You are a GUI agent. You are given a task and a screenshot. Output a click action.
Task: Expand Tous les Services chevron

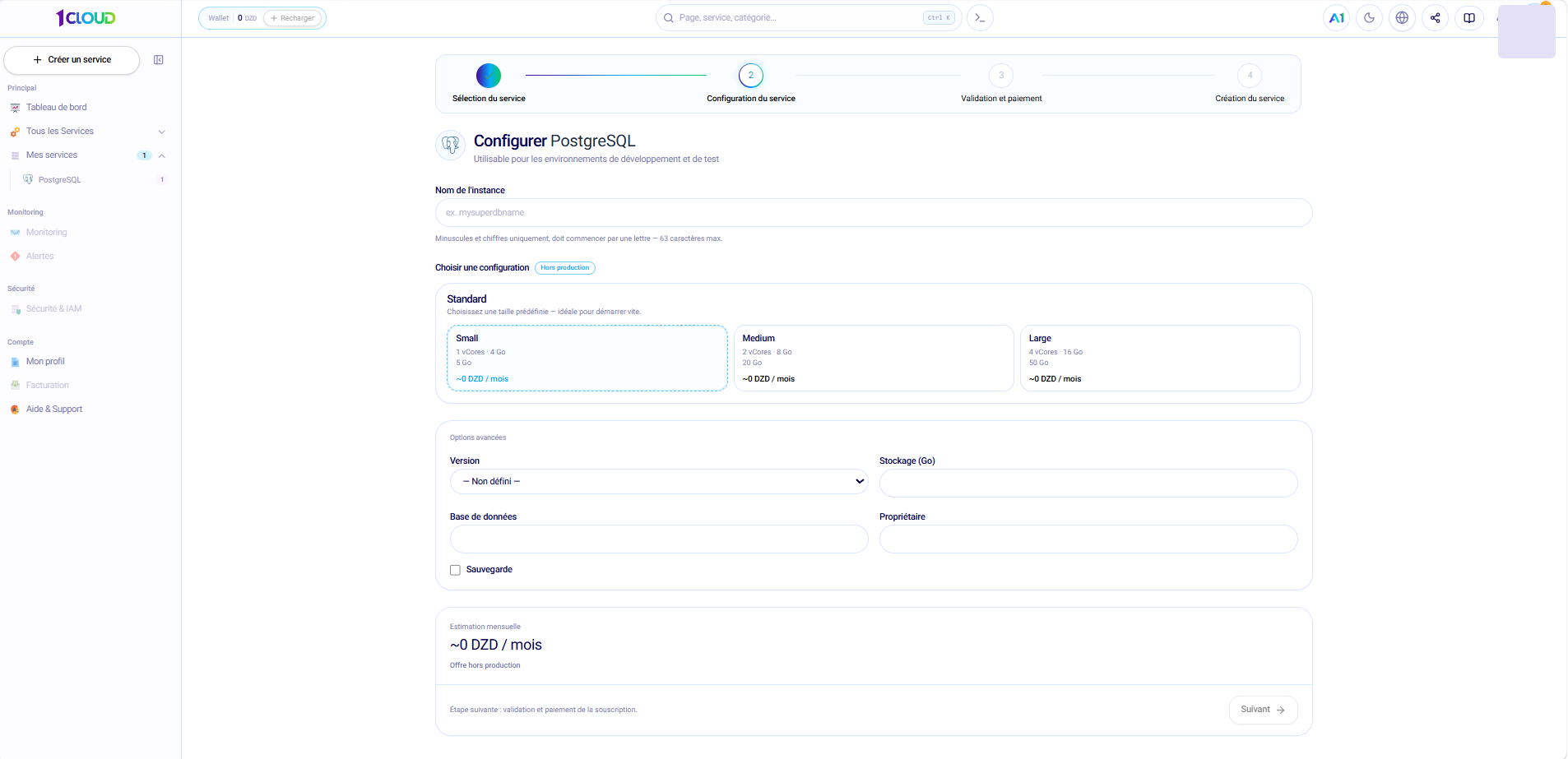coord(162,132)
